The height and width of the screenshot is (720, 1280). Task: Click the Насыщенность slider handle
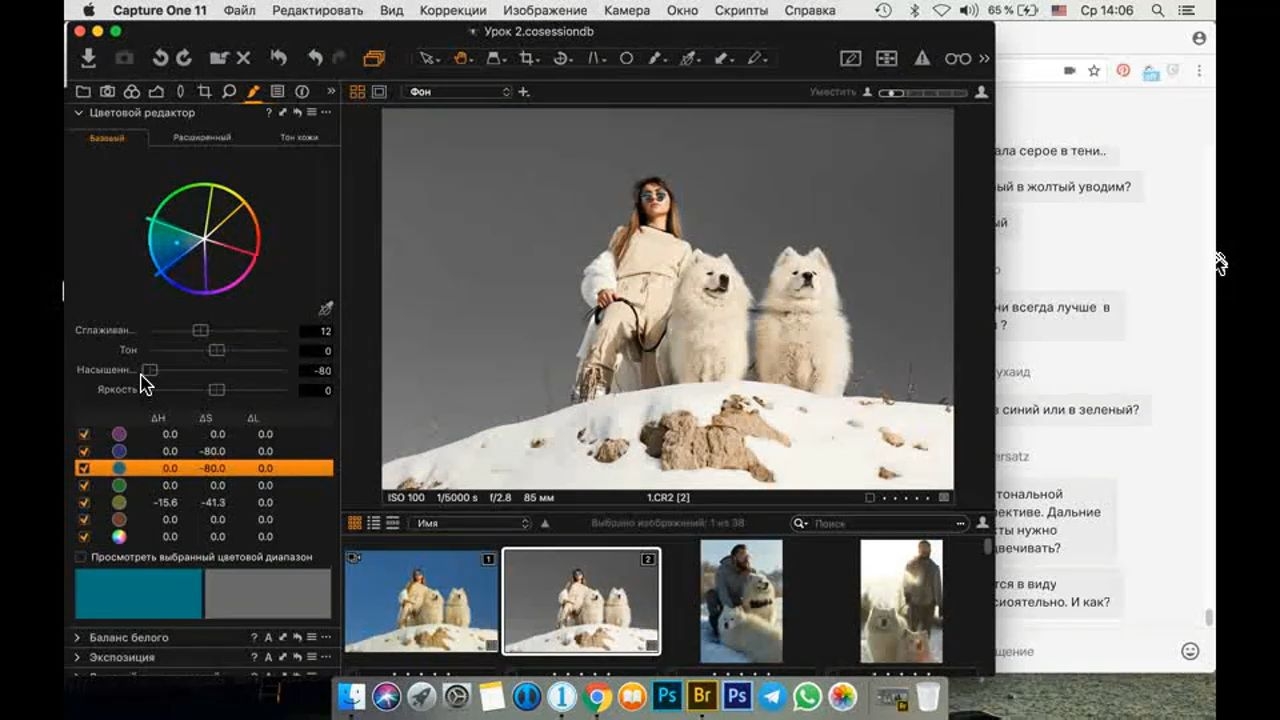pos(150,370)
